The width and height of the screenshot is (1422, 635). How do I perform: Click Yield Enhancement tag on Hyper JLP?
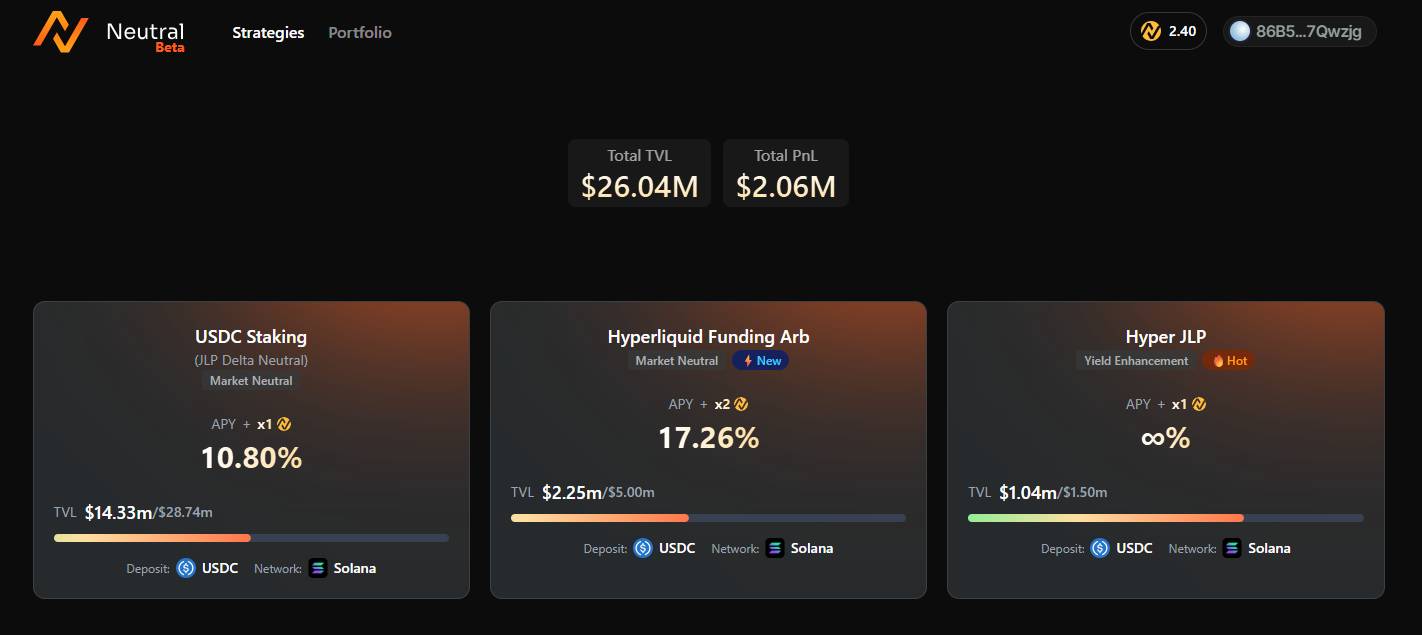point(1136,361)
